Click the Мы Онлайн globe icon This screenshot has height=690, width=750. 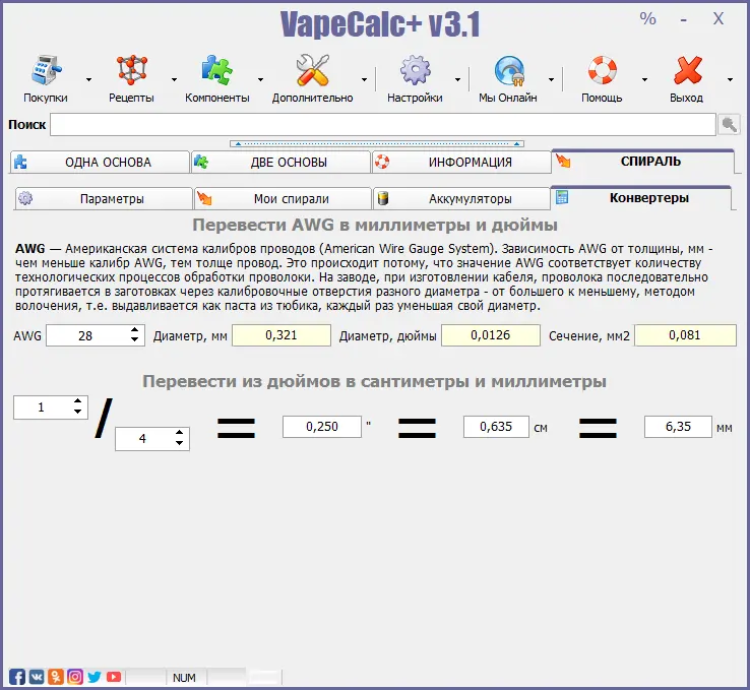click(x=508, y=72)
